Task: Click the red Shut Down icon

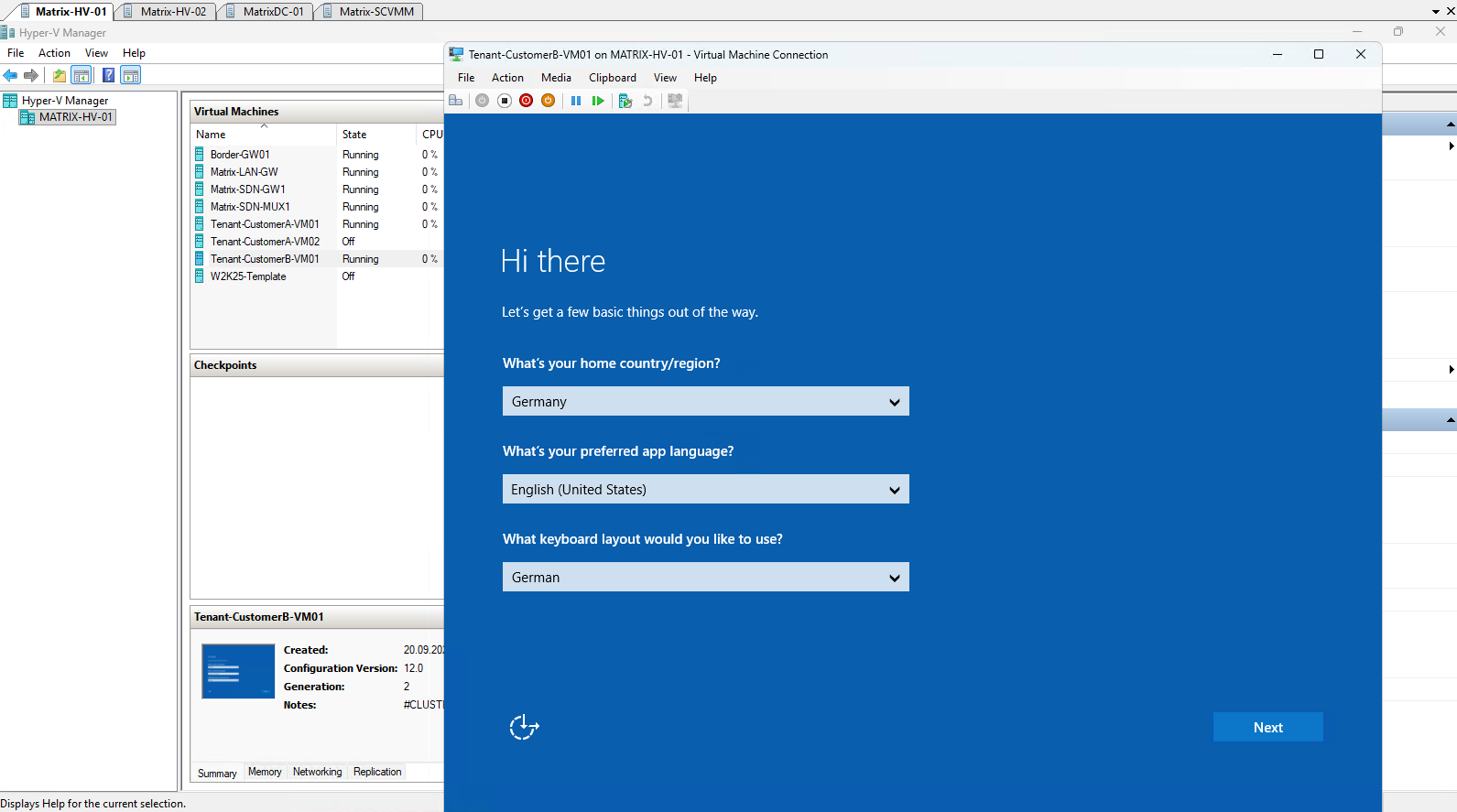Action: (x=527, y=101)
